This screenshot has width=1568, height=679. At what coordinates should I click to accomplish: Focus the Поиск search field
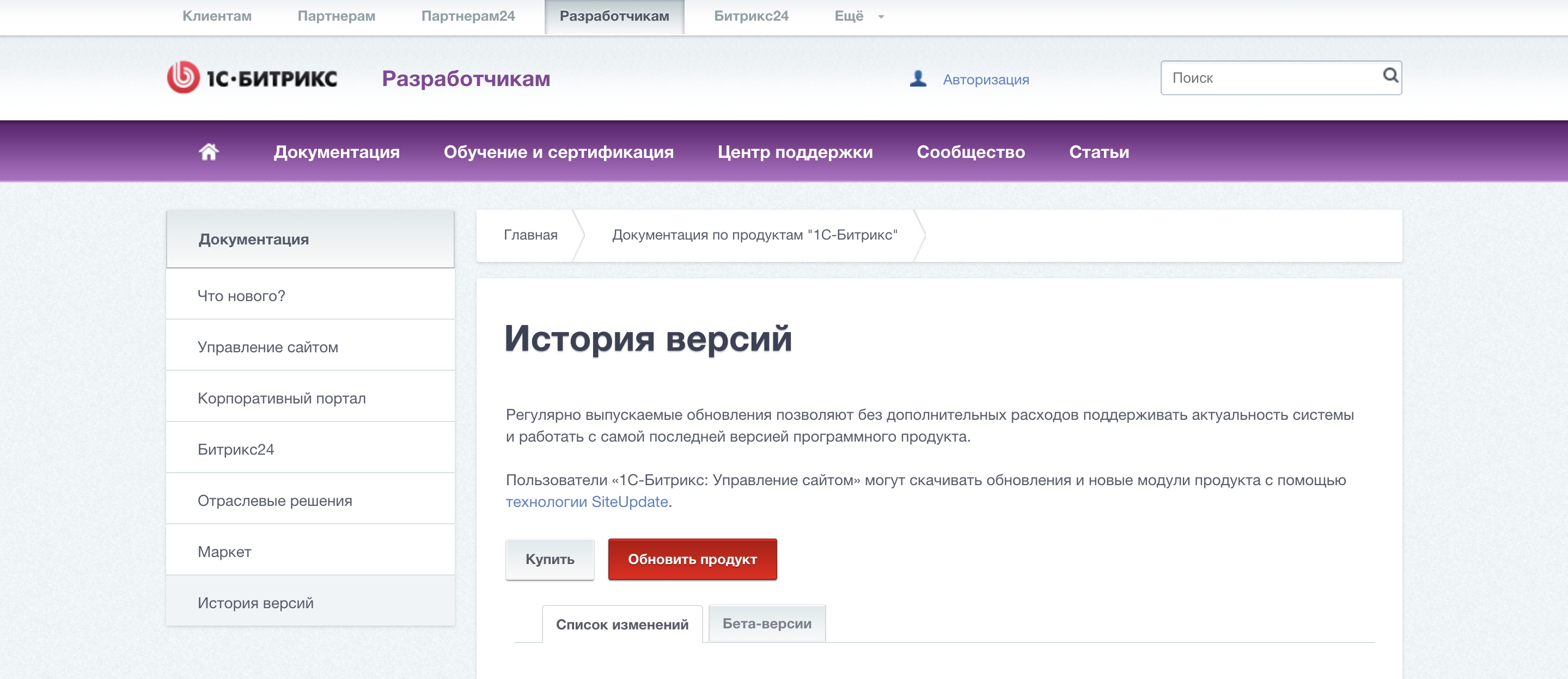(x=1280, y=77)
